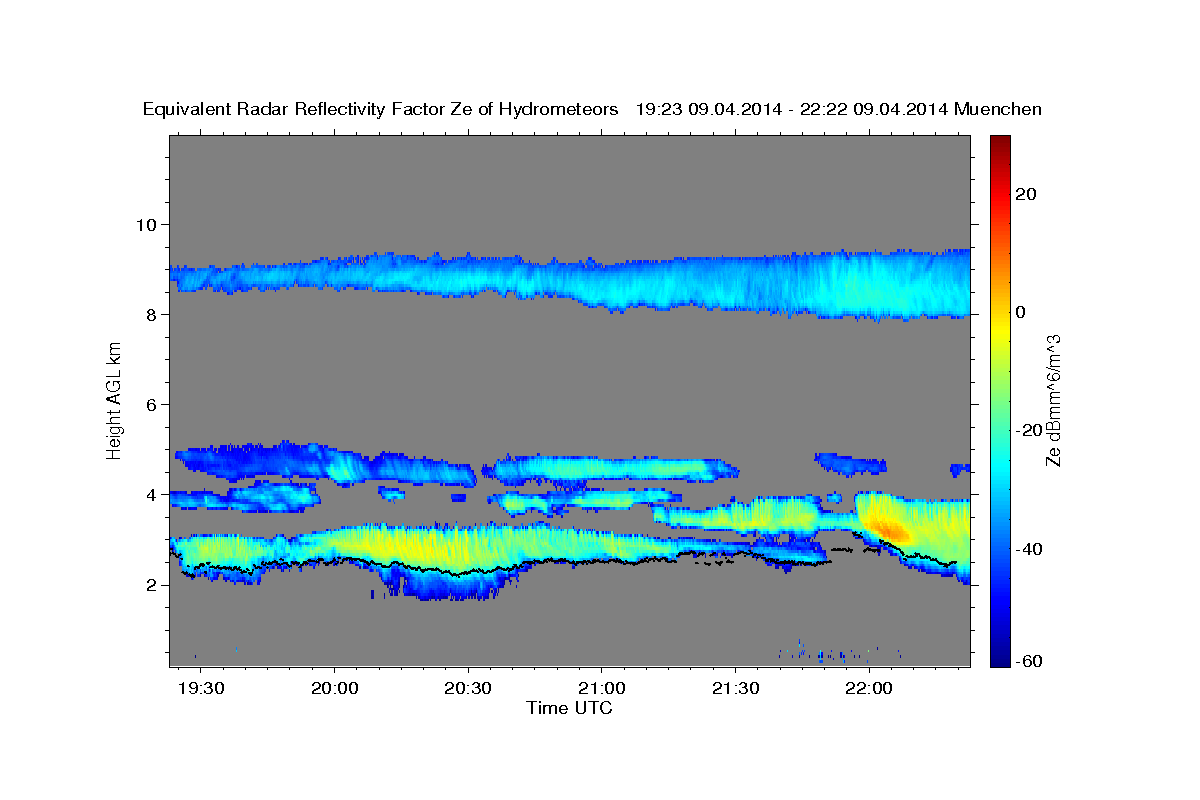Click the '20' colorbar tick label
Image resolution: width=1200 pixels, height=800 pixels.
(1025, 194)
